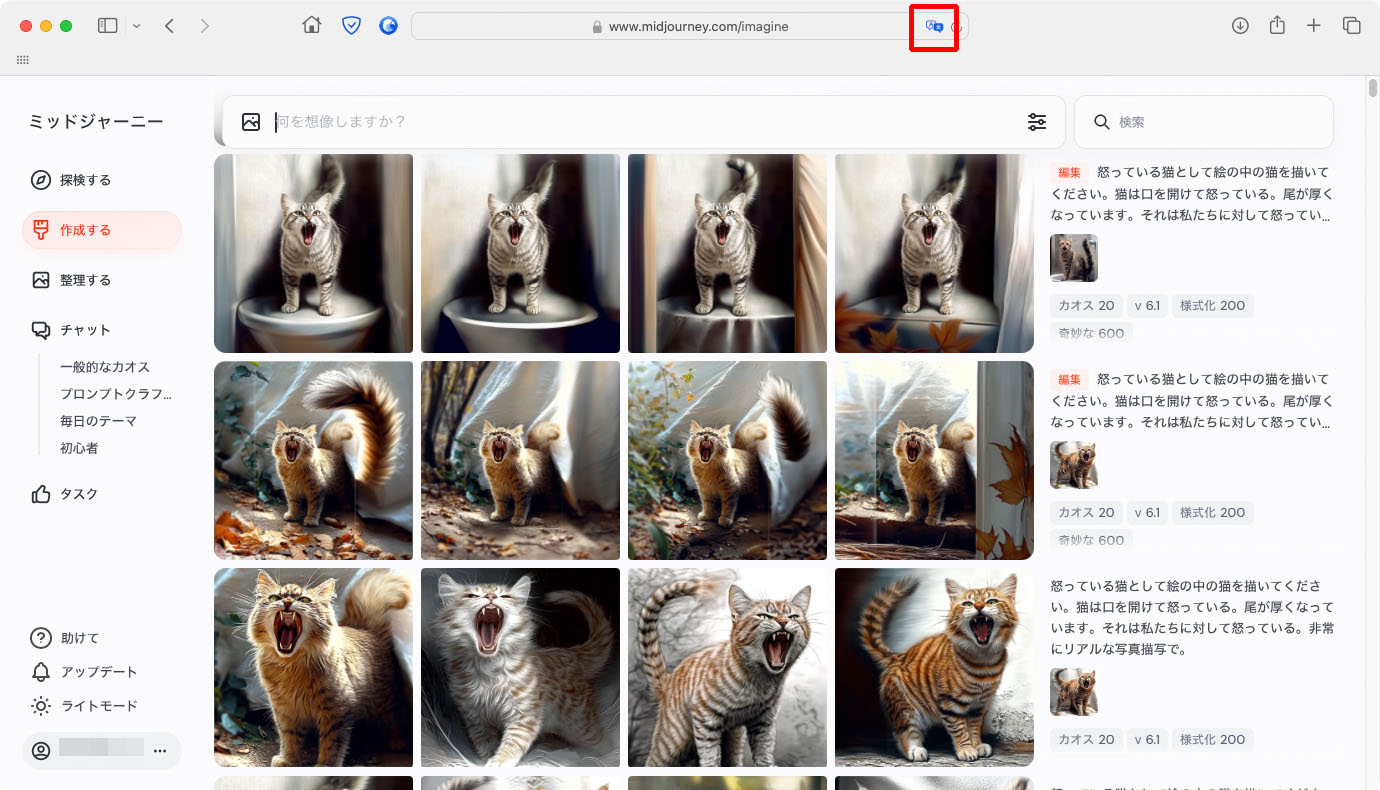Click the account avatar icon

coord(41,750)
